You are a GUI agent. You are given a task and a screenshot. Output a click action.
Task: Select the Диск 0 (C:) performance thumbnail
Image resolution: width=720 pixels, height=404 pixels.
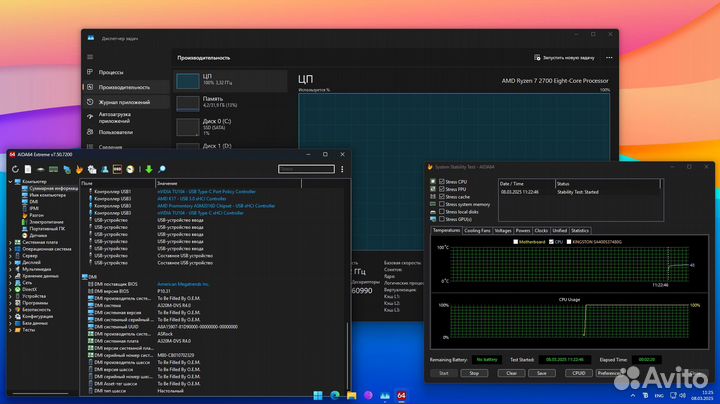[x=188, y=127]
